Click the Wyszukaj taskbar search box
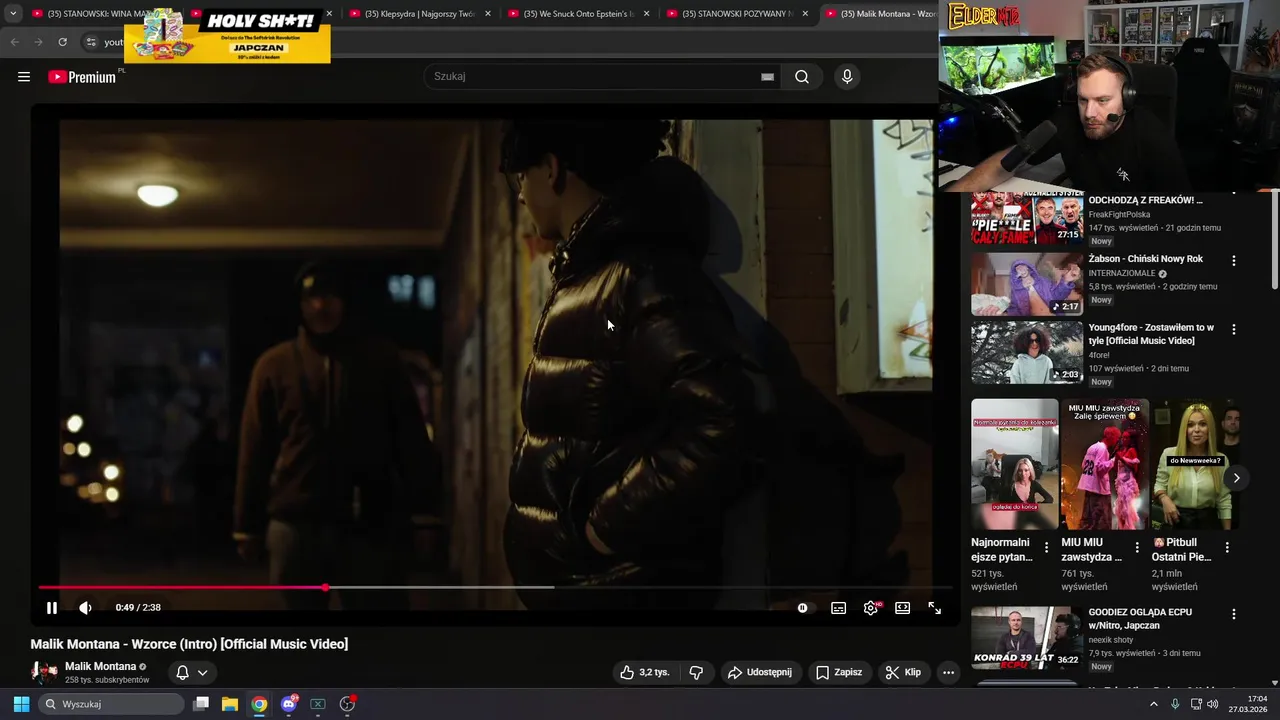Viewport: 1280px width, 720px height. click(x=111, y=704)
